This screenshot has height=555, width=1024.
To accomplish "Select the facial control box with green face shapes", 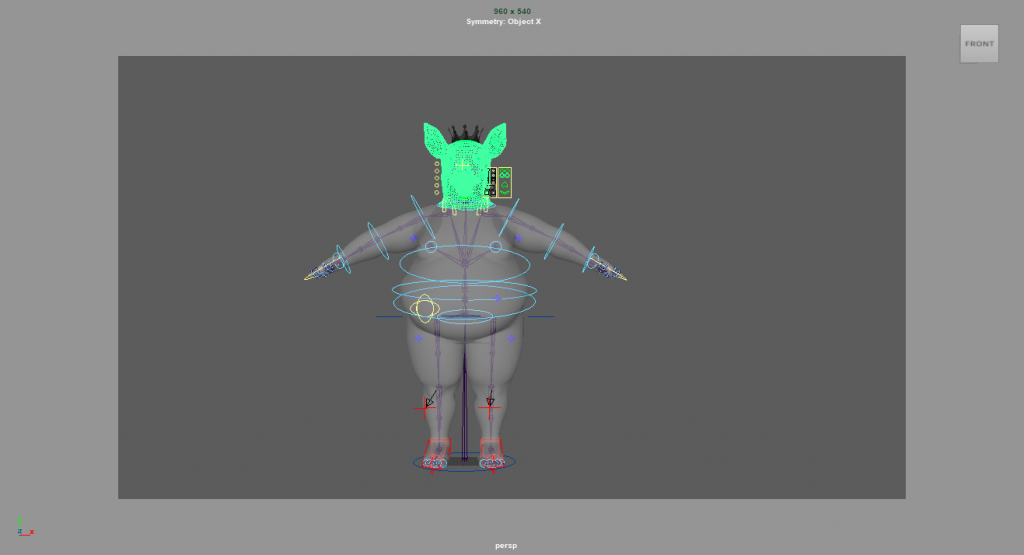I will click(505, 182).
